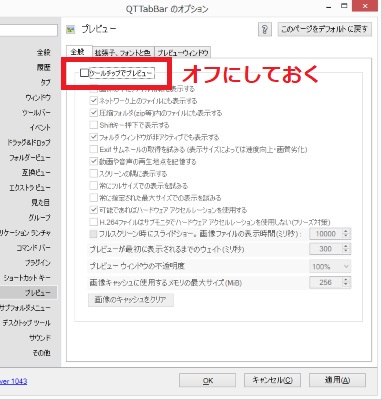Click the slideshow display time 10000 field
The image size is (382, 400).
tap(326, 233)
